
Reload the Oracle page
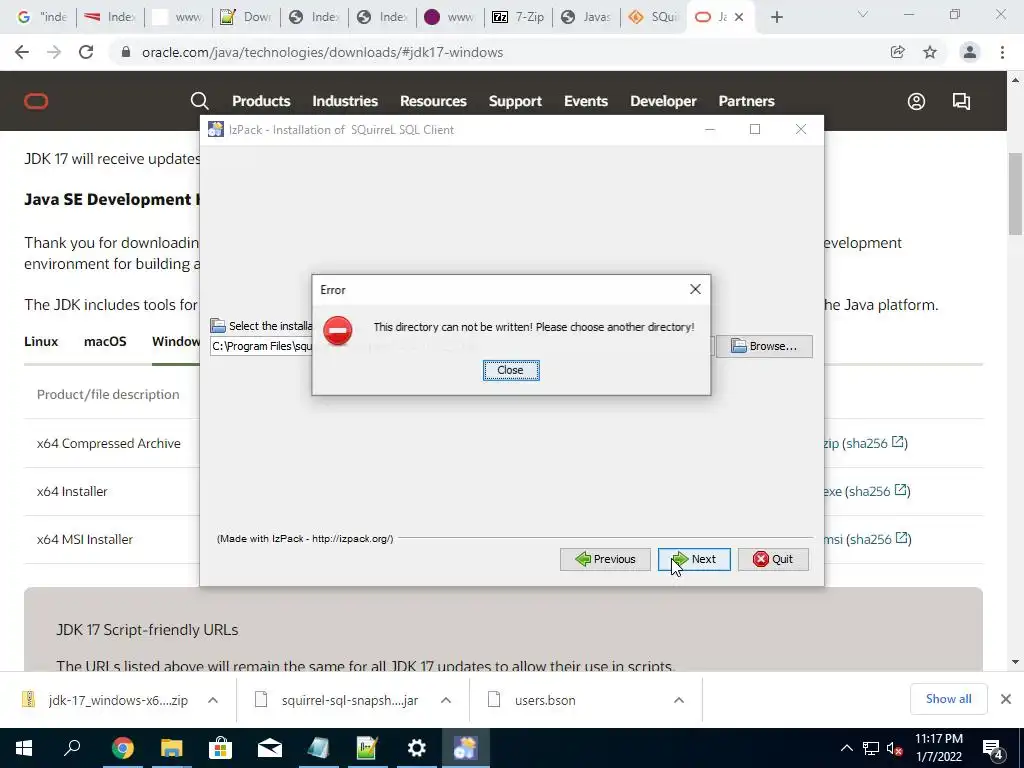(x=86, y=52)
